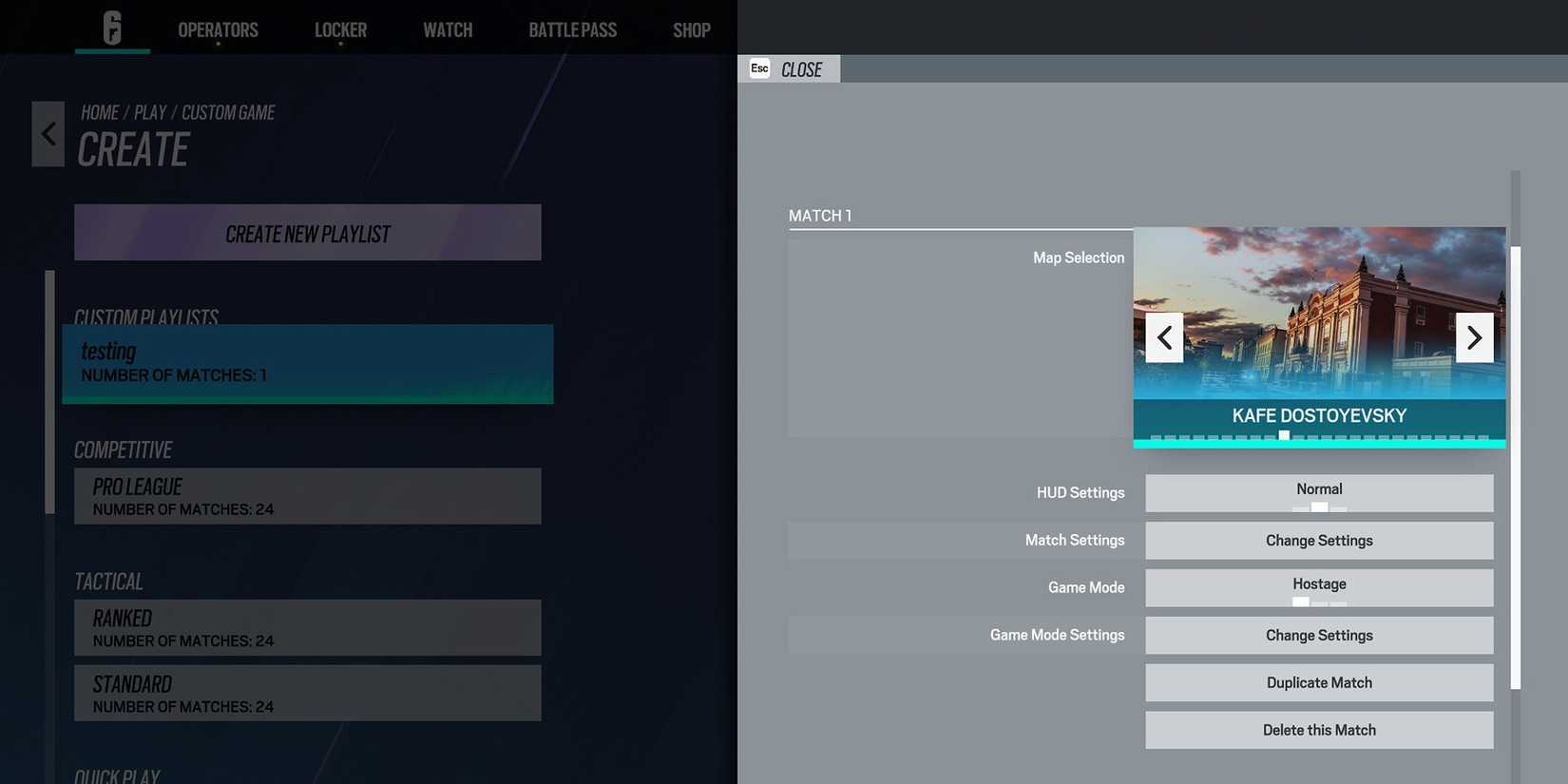Viewport: 1568px width, 784px height.
Task: Click Duplicate Match button
Action: point(1319,683)
